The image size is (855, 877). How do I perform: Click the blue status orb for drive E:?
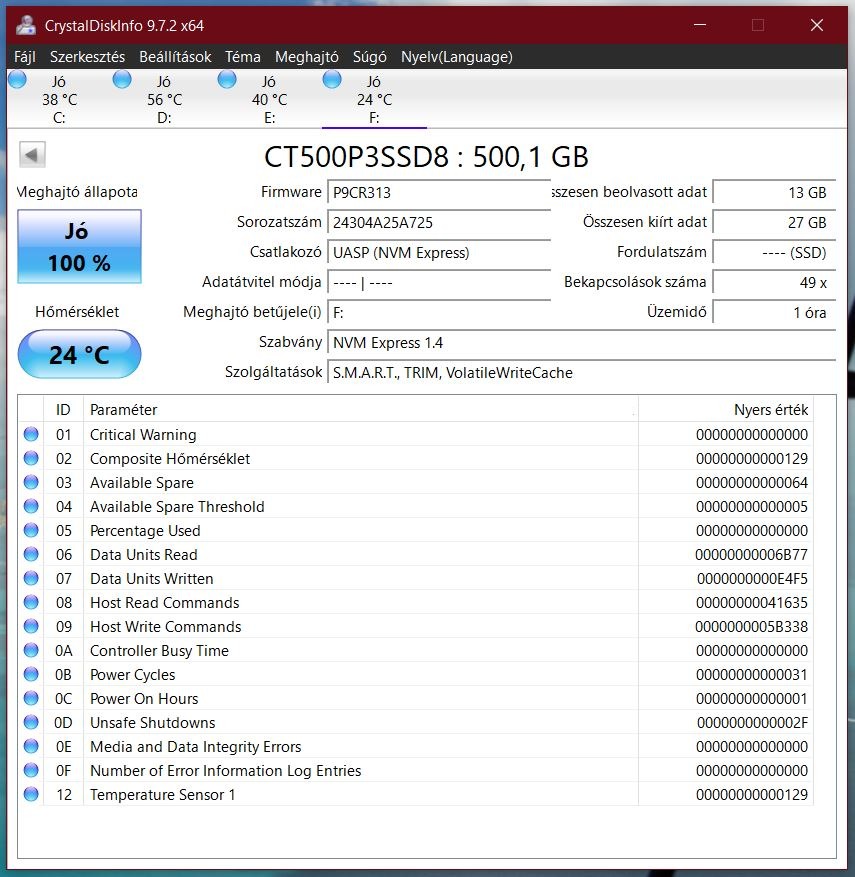click(227, 79)
